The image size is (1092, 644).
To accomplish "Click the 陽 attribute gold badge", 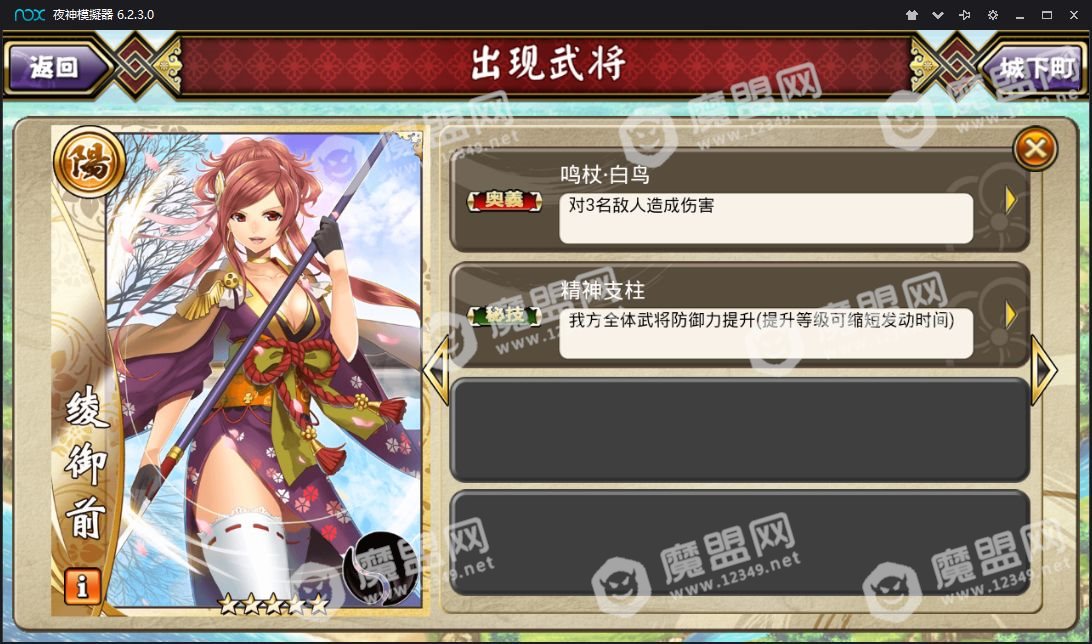I will [x=89, y=162].
